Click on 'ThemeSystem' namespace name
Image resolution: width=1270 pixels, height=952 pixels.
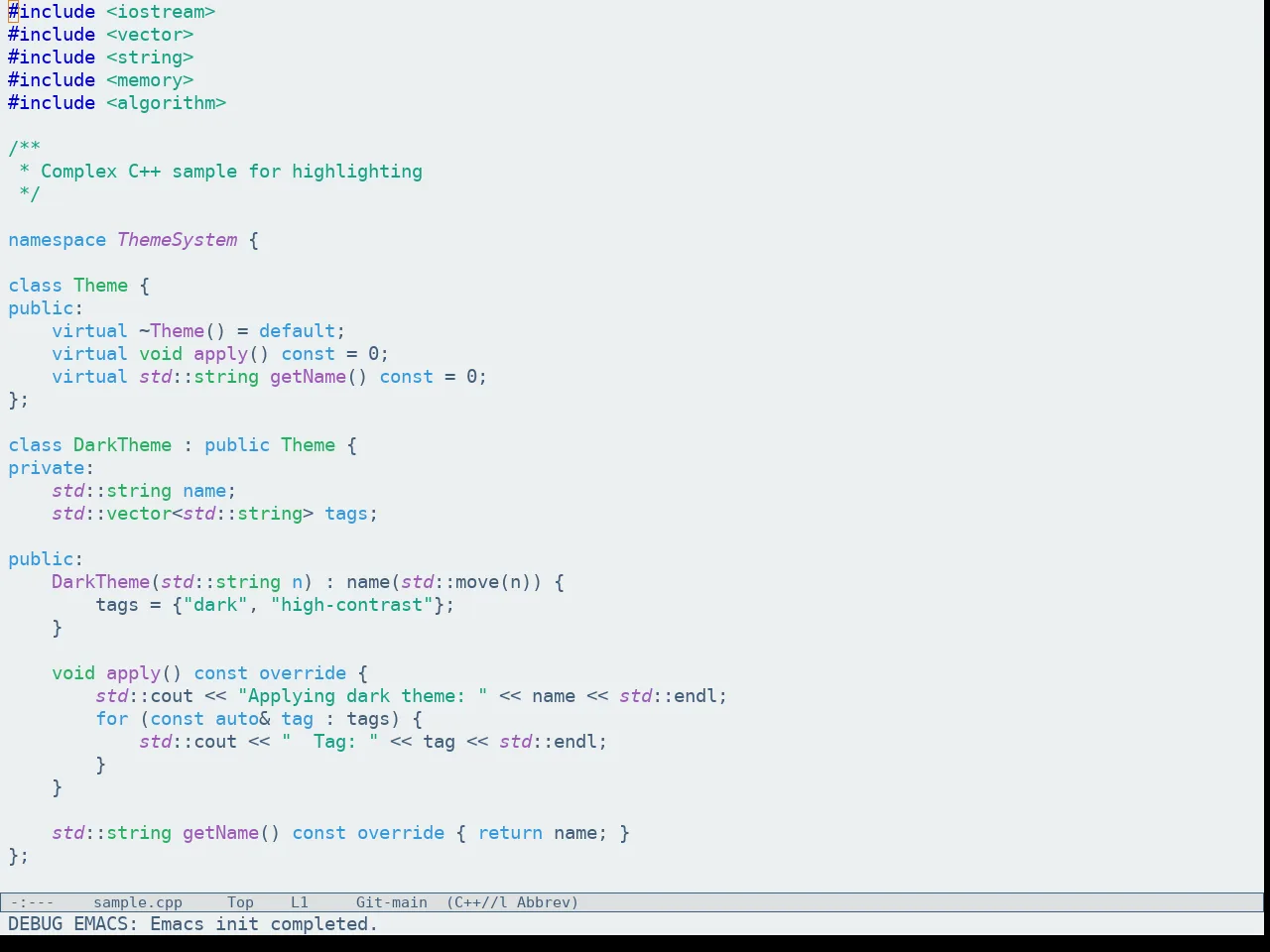(178, 240)
